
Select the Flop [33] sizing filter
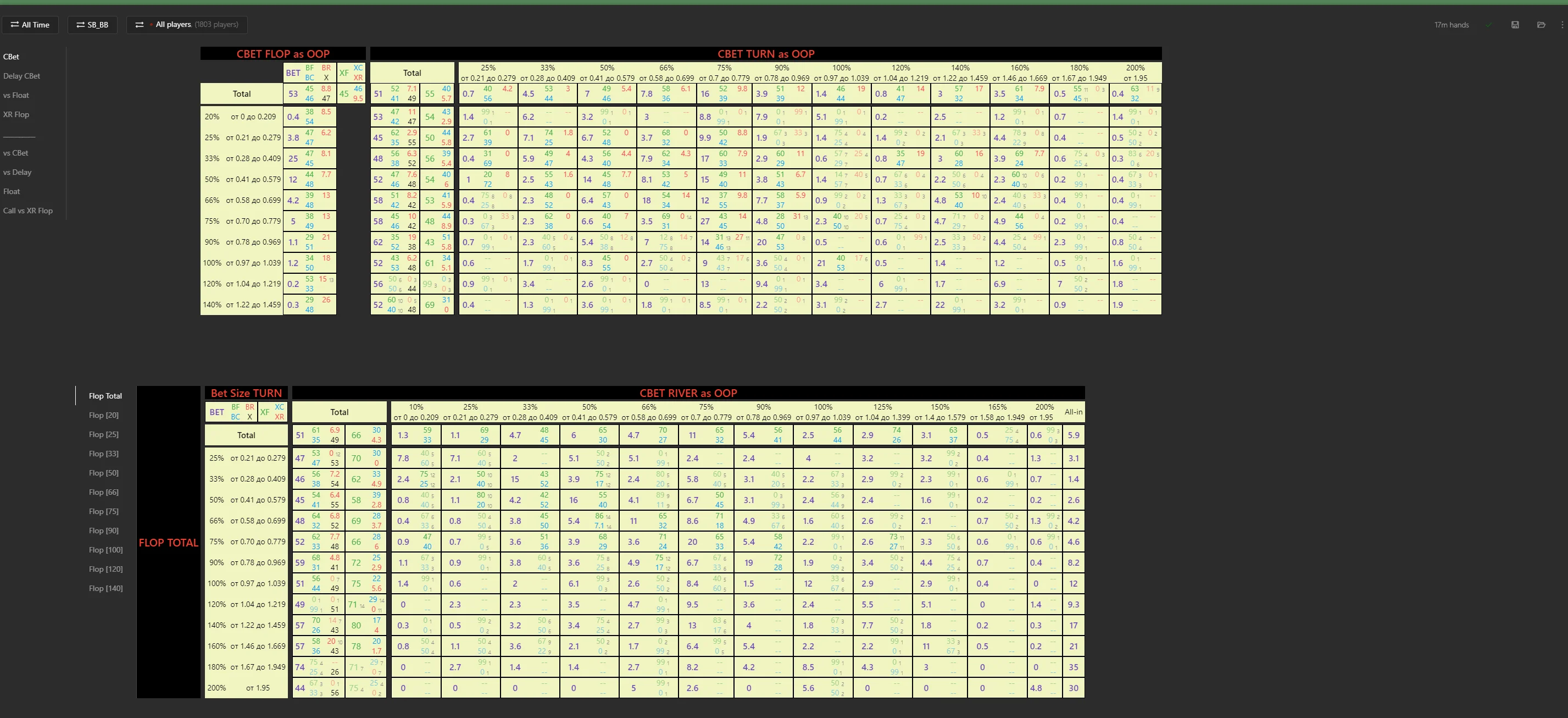[x=103, y=454]
